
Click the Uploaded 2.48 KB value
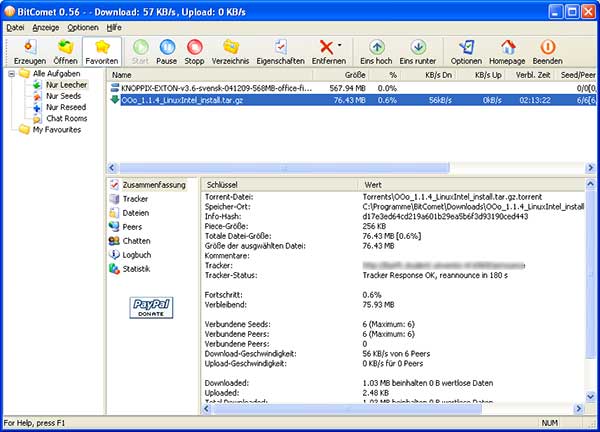click(x=375, y=393)
